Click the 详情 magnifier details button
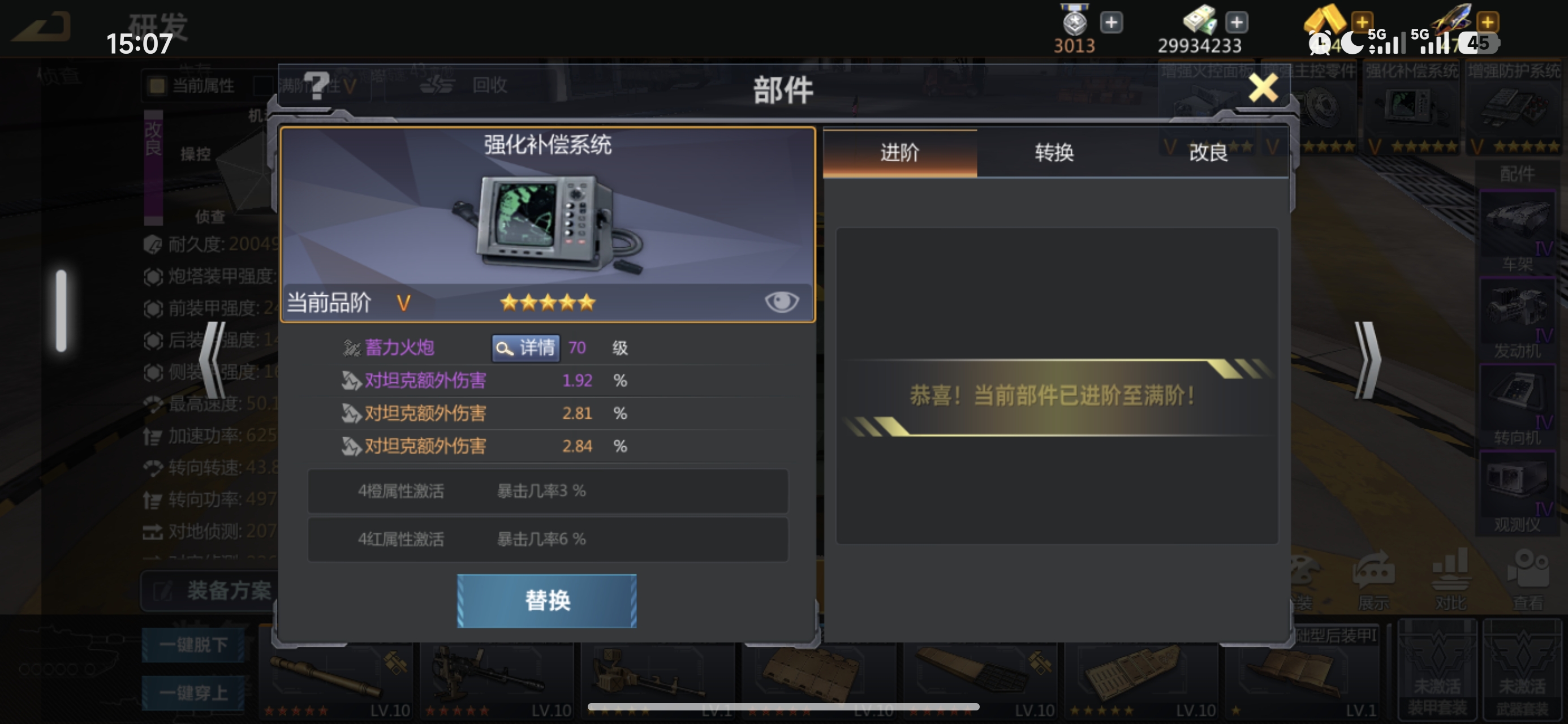This screenshot has height=724, width=1568. [x=525, y=348]
